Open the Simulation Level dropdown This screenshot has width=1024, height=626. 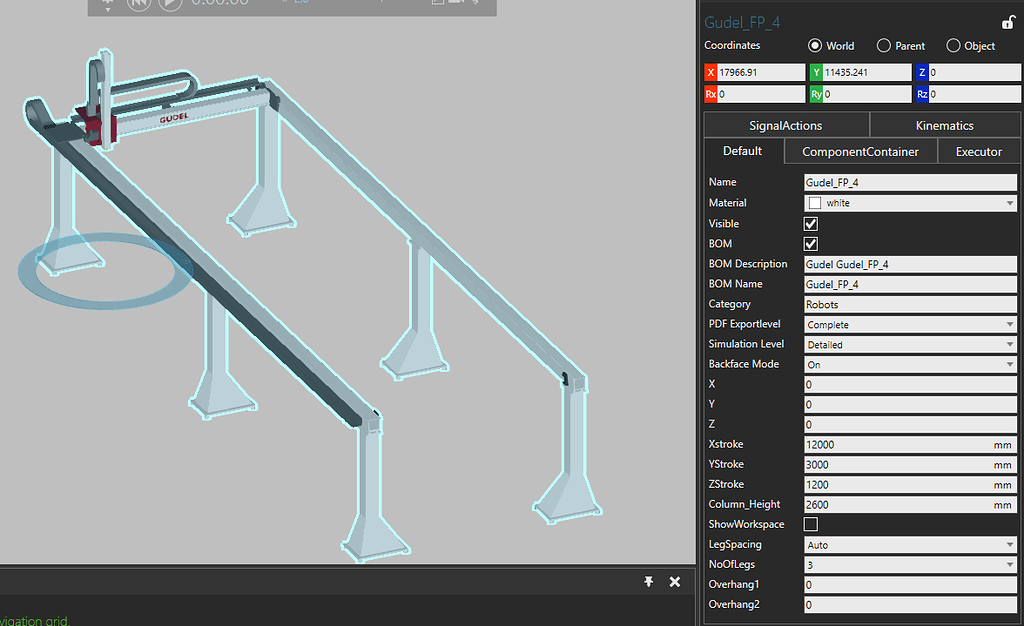(x=1010, y=344)
